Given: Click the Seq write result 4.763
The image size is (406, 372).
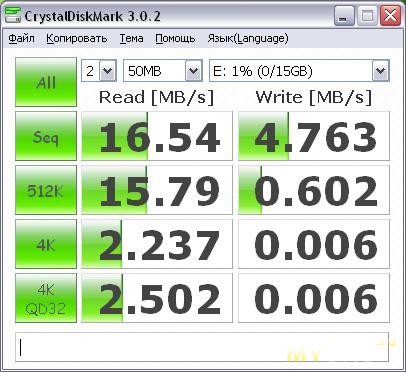Looking at the screenshot, I should pos(314,136).
